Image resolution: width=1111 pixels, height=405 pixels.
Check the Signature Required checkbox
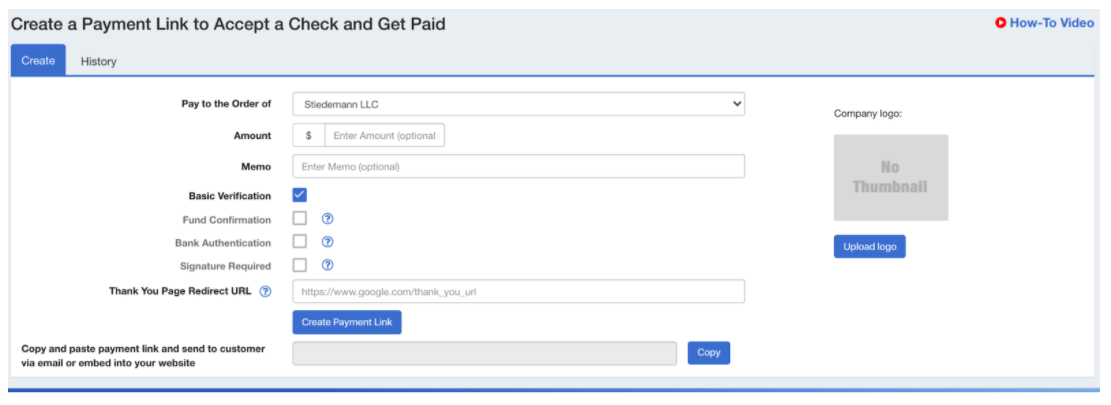tap(300, 265)
